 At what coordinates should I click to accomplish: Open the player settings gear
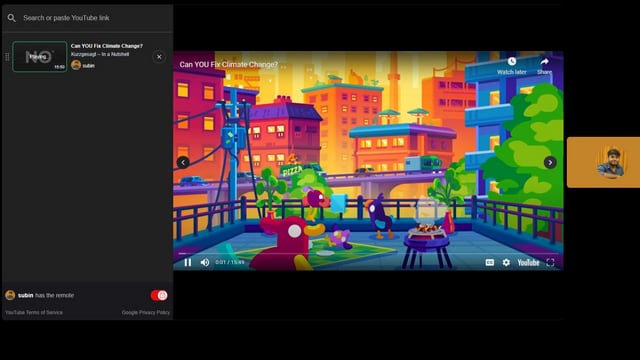[506, 262]
